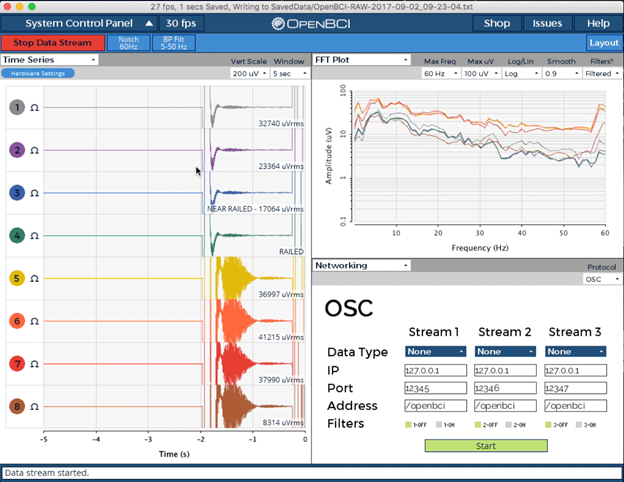Click impedance omega icon for channel 4

[35, 236]
